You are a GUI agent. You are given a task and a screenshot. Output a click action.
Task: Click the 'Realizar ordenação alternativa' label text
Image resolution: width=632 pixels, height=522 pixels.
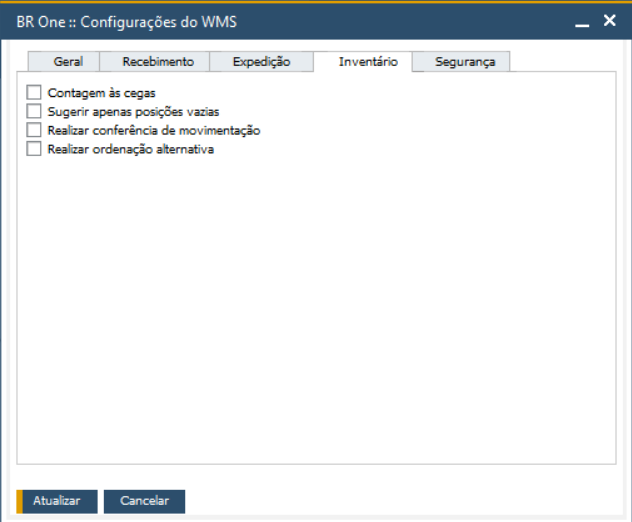[x=131, y=150]
